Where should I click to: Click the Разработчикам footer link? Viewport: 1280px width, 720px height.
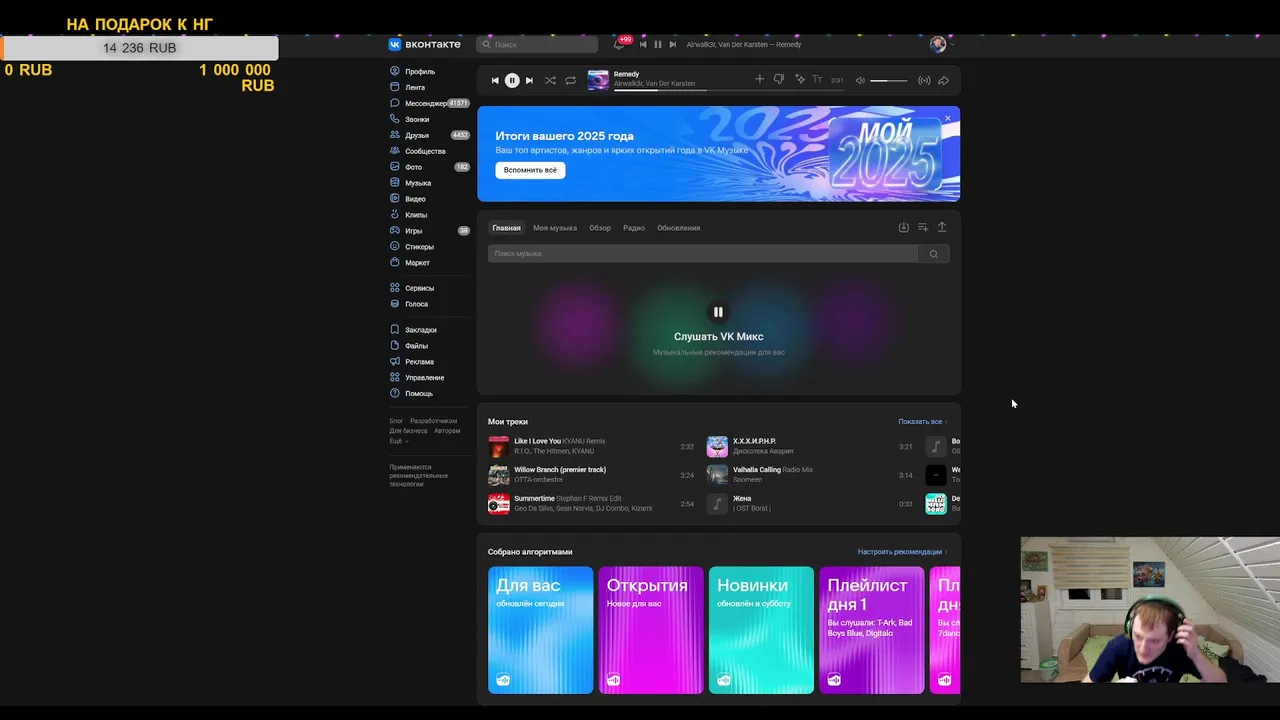[x=433, y=421]
